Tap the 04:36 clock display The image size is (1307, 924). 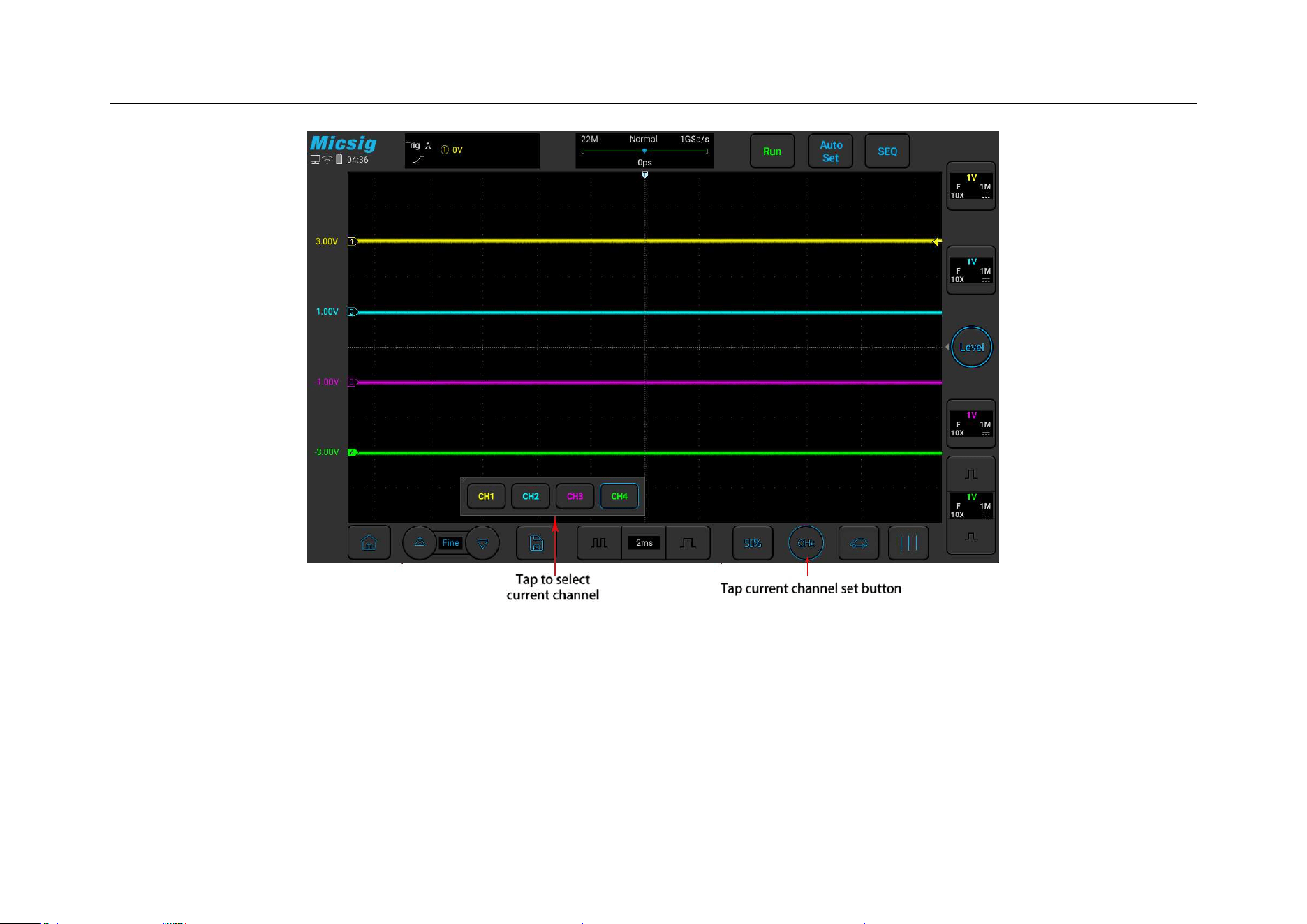tap(357, 160)
